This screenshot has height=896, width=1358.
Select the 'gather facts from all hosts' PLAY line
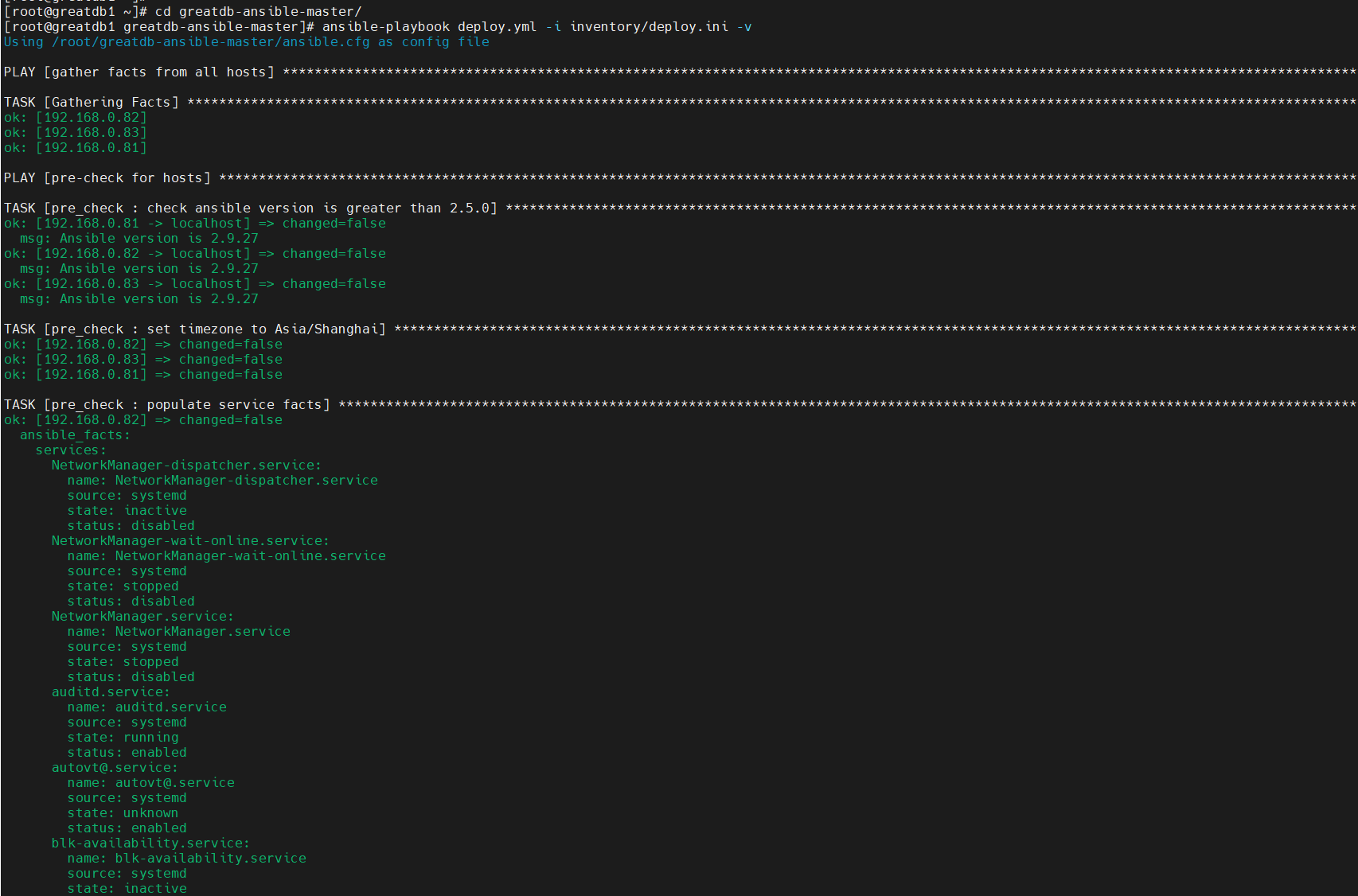point(680,72)
